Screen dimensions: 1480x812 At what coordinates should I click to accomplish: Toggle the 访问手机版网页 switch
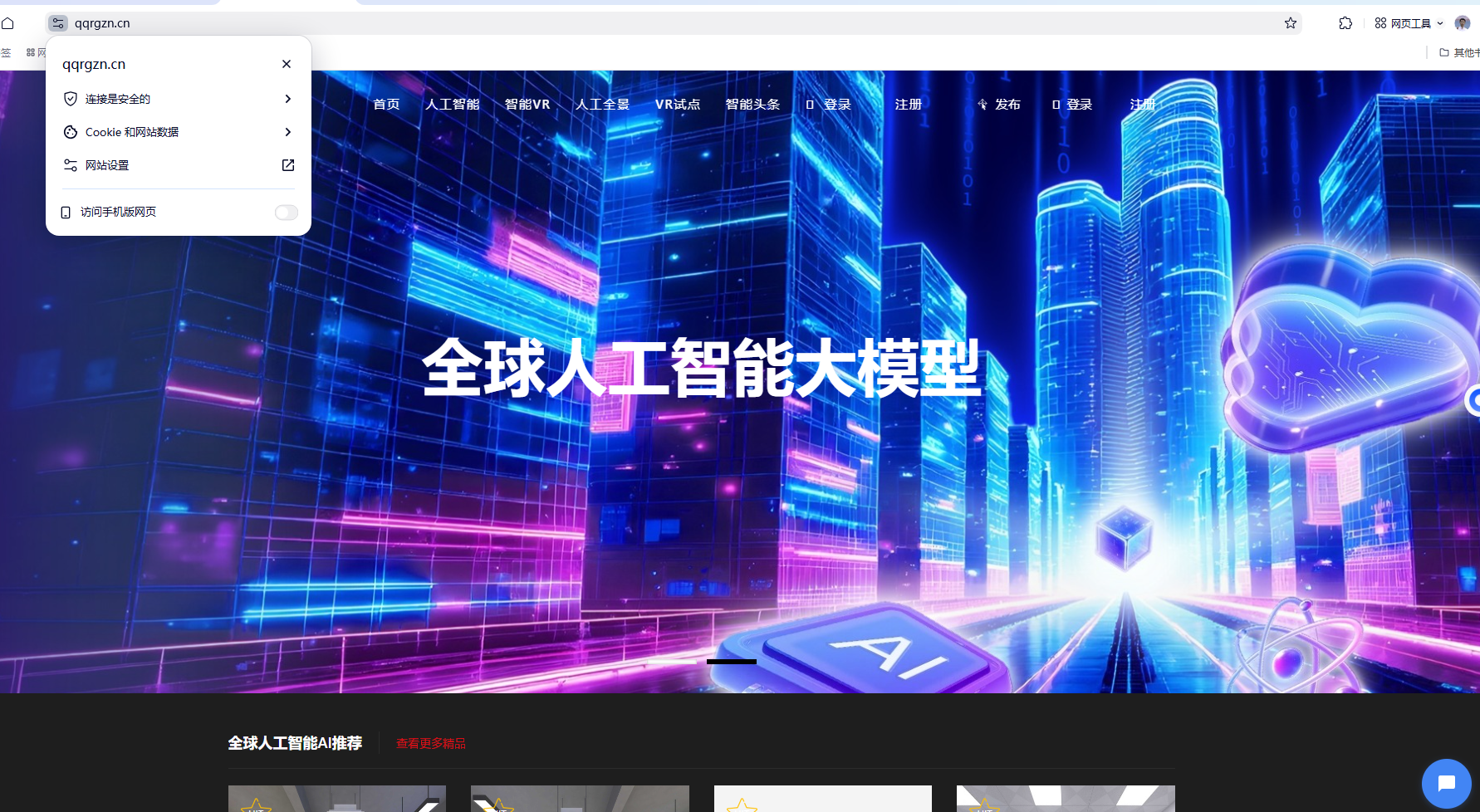(286, 213)
